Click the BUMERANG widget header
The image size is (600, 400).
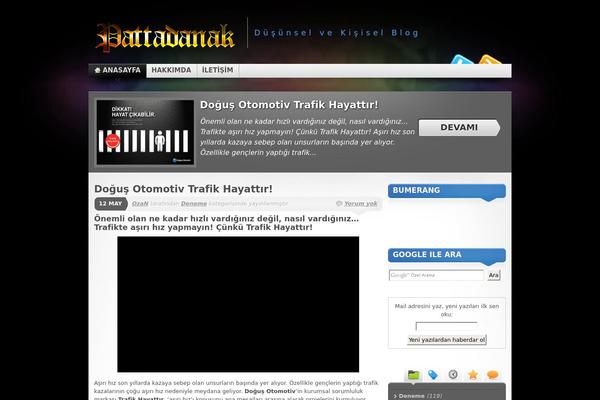(447, 191)
